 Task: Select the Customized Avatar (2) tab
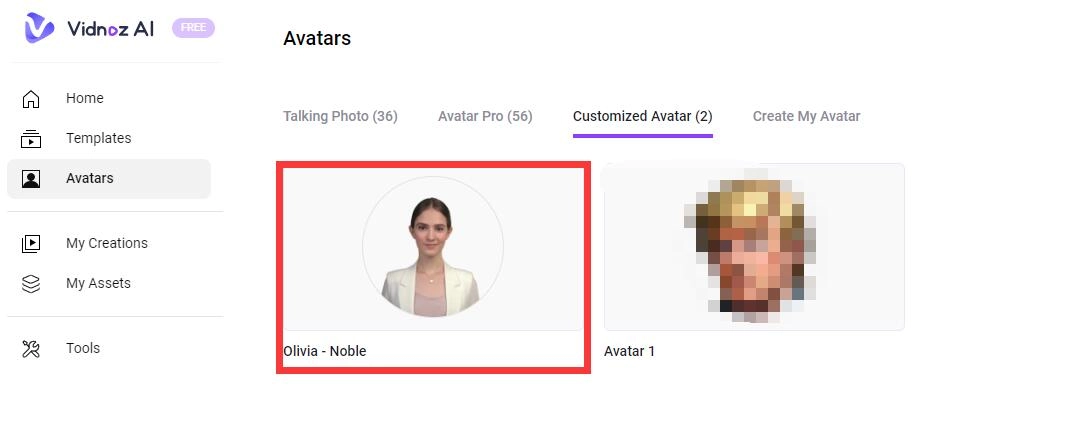pyautogui.click(x=642, y=116)
